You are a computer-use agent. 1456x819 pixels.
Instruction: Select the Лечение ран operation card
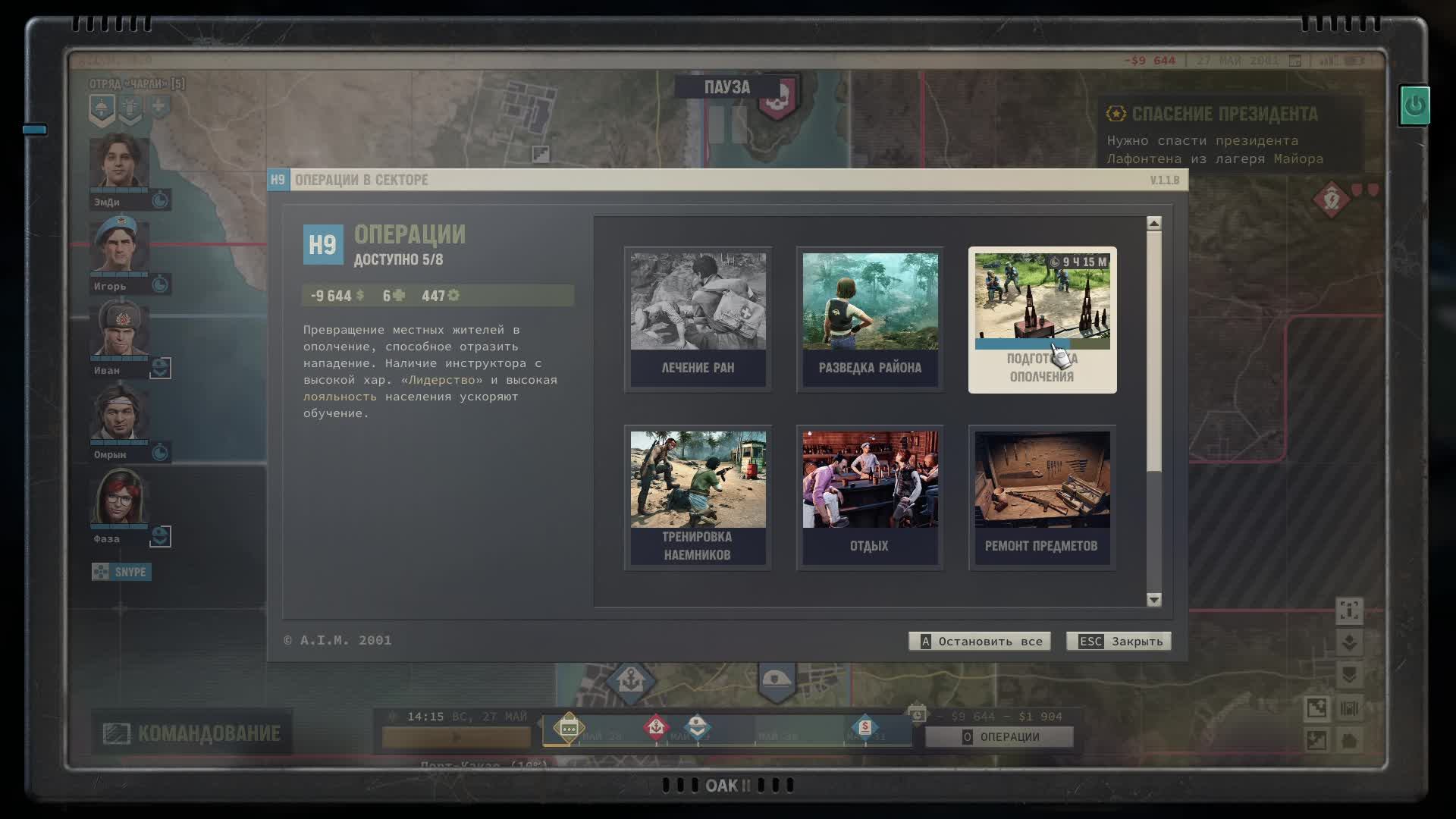tap(698, 319)
